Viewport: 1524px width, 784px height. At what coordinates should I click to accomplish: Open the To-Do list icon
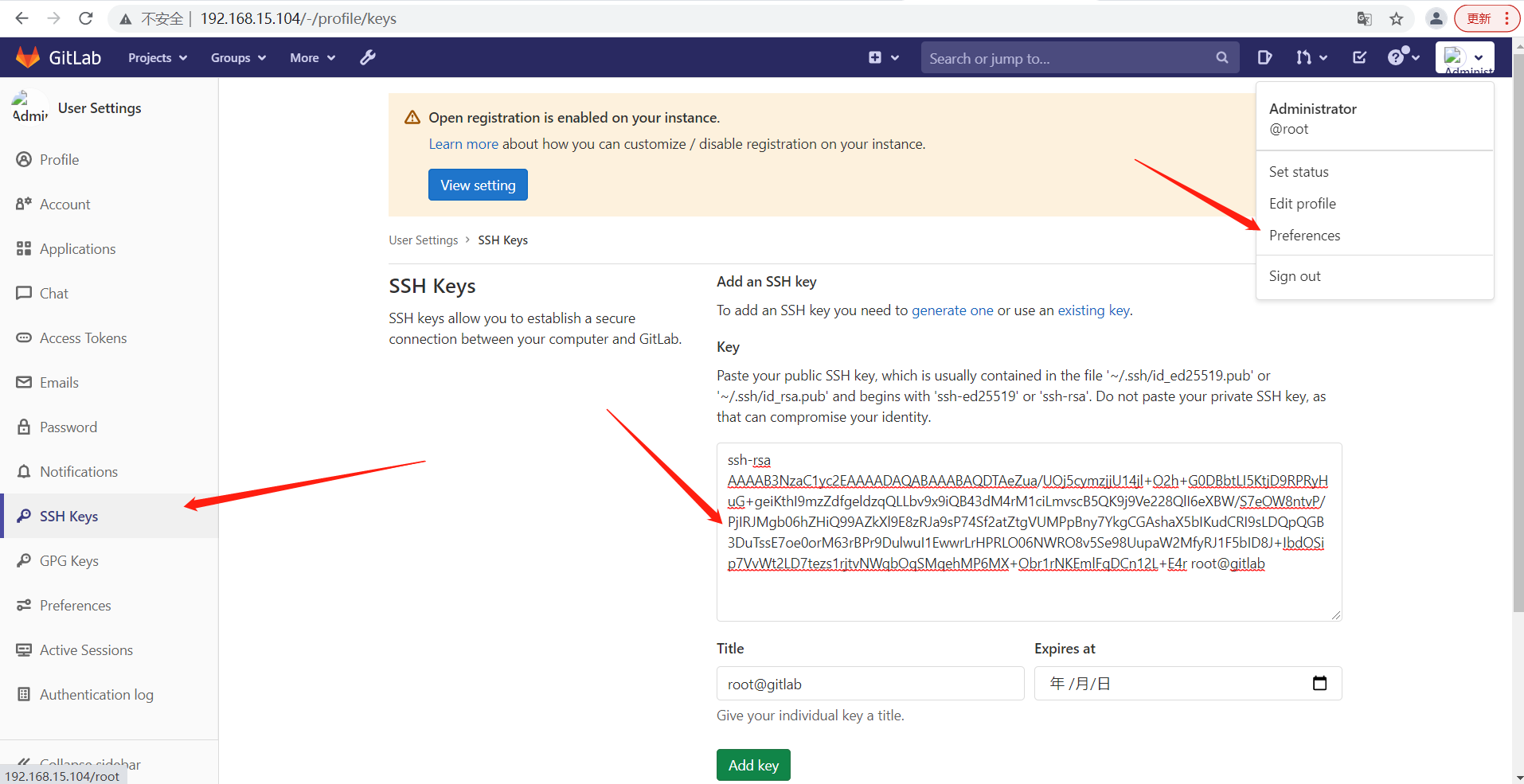tap(1360, 57)
